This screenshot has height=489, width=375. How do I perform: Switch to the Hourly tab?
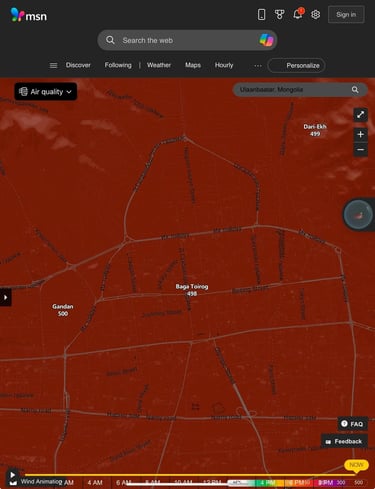[224, 65]
